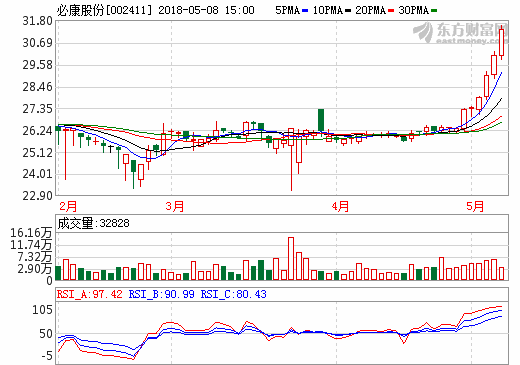The width and height of the screenshot is (520, 365).
Task: Click the 30.69 price axis label
Action: coord(37,43)
